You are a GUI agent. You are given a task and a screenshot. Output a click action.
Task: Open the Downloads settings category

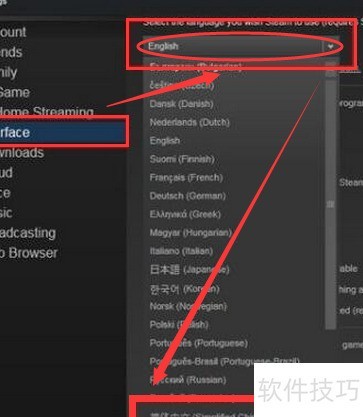tap(22, 153)
